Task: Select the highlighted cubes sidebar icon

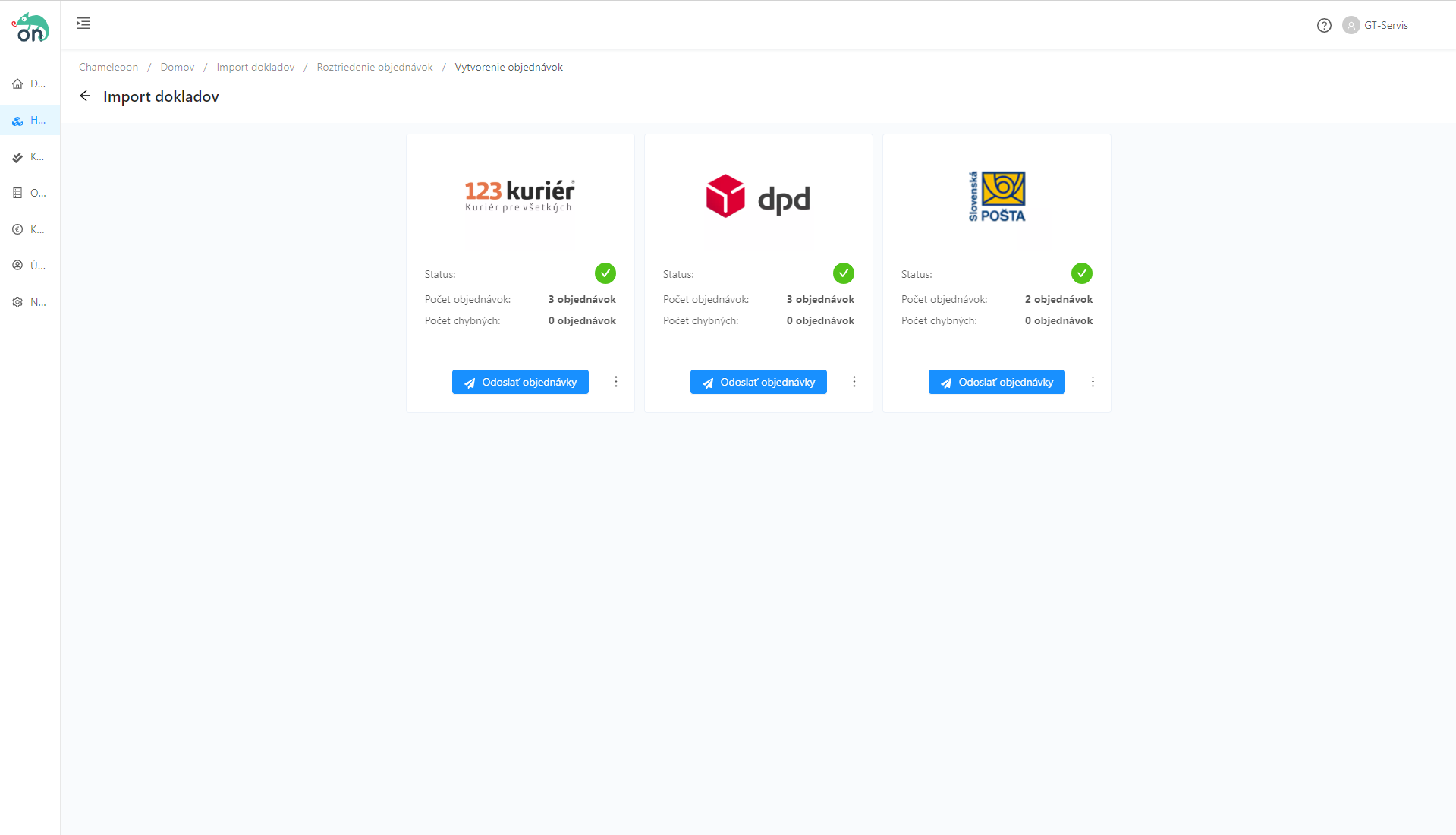Action: 17,121
